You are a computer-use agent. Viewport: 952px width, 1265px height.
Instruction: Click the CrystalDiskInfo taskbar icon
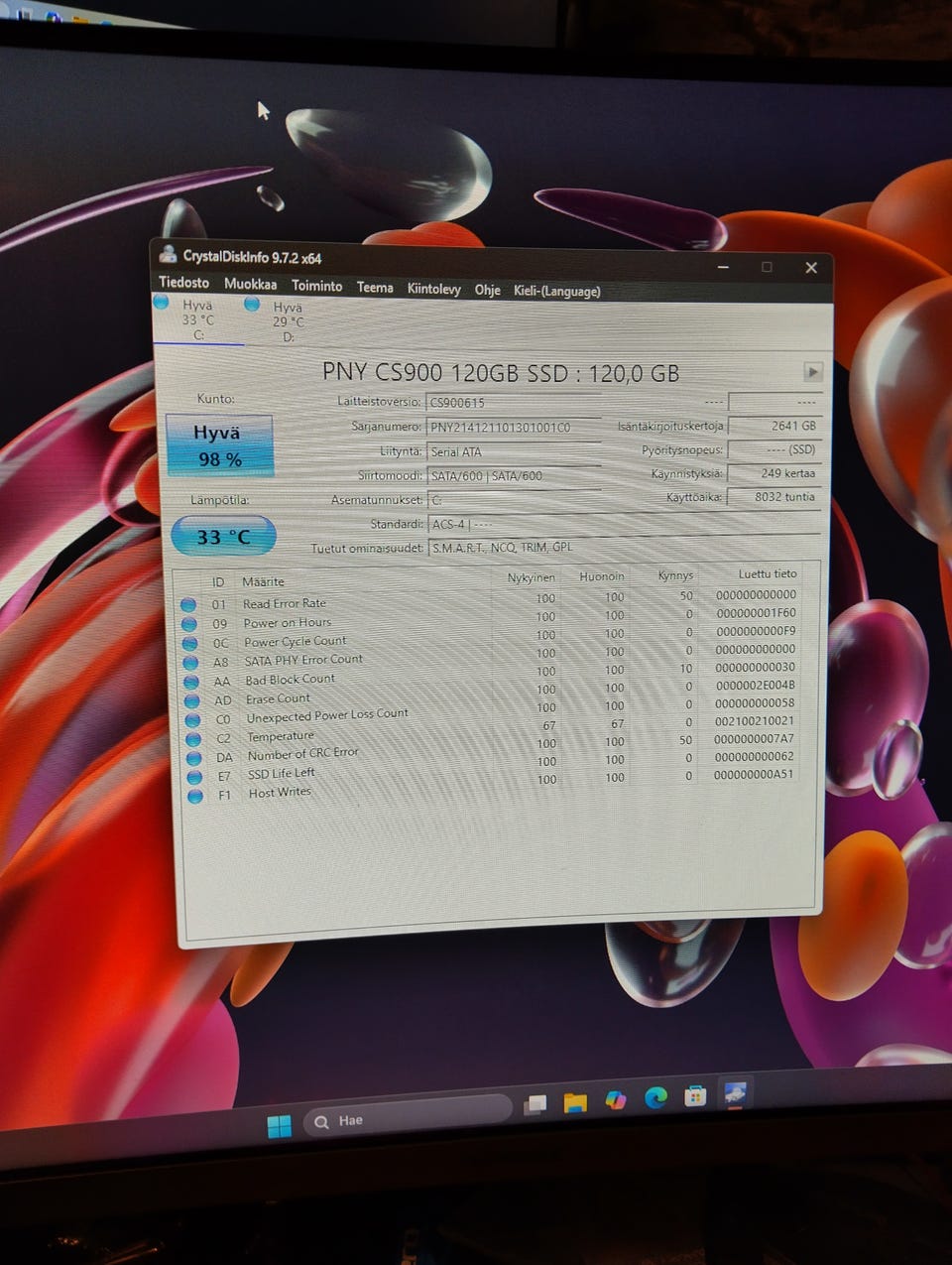pos(735,1093)
